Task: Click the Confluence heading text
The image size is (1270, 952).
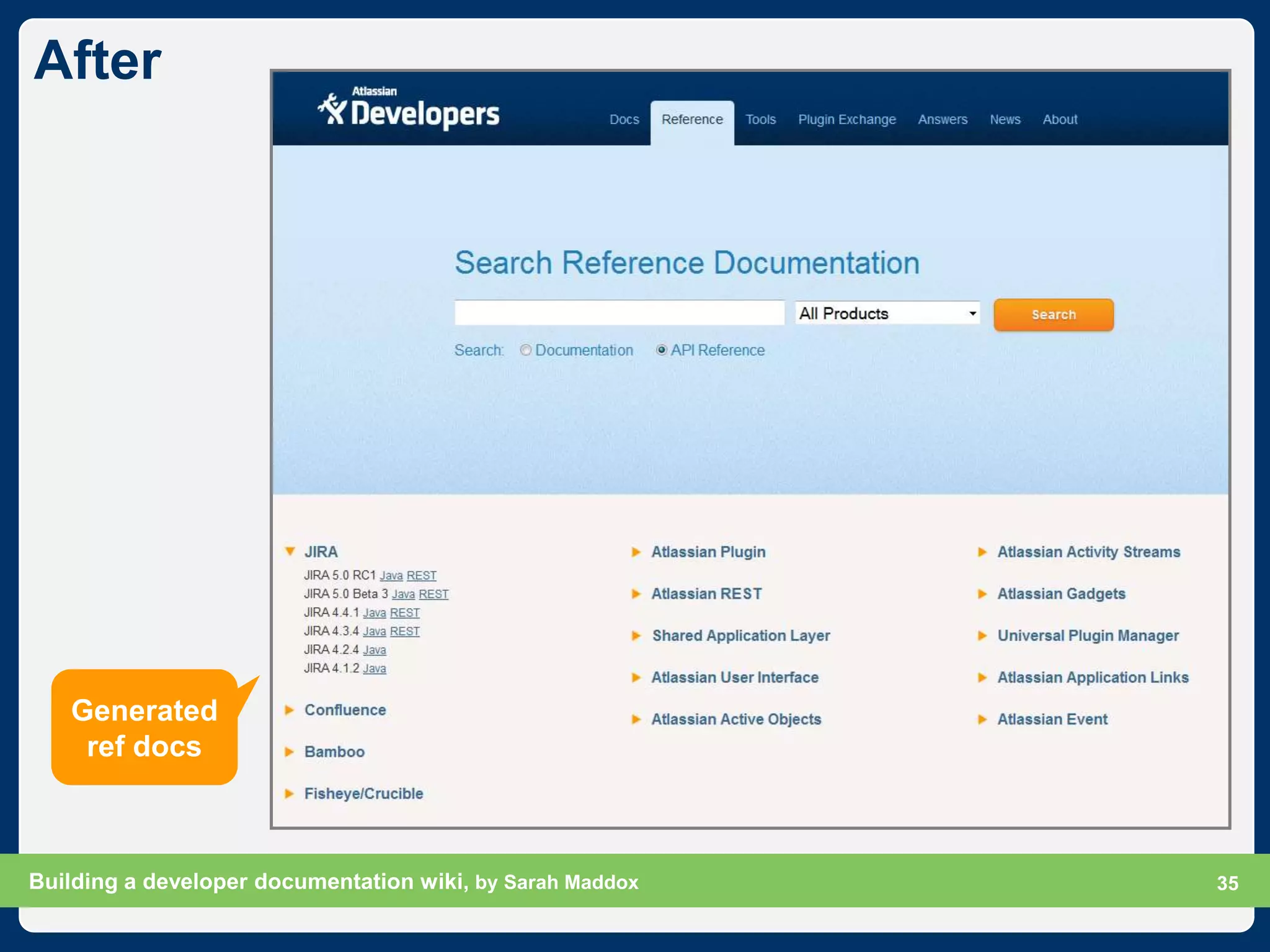Action: point(345,710)
